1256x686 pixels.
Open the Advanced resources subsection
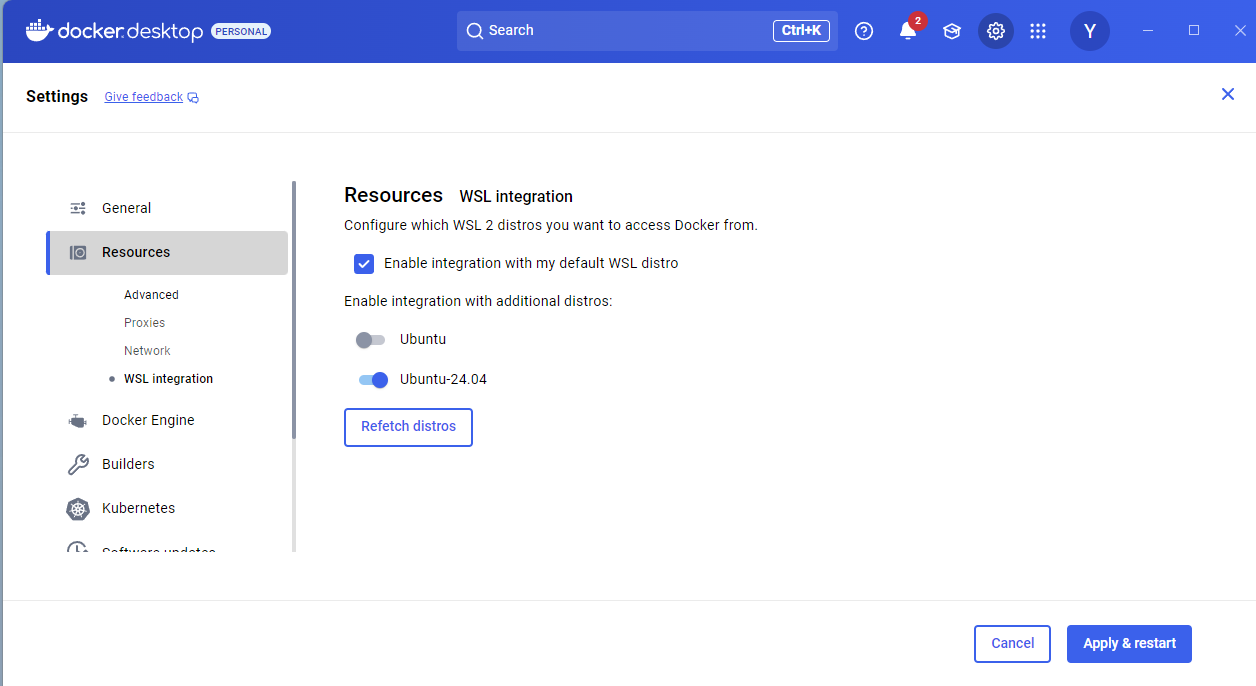151,295
